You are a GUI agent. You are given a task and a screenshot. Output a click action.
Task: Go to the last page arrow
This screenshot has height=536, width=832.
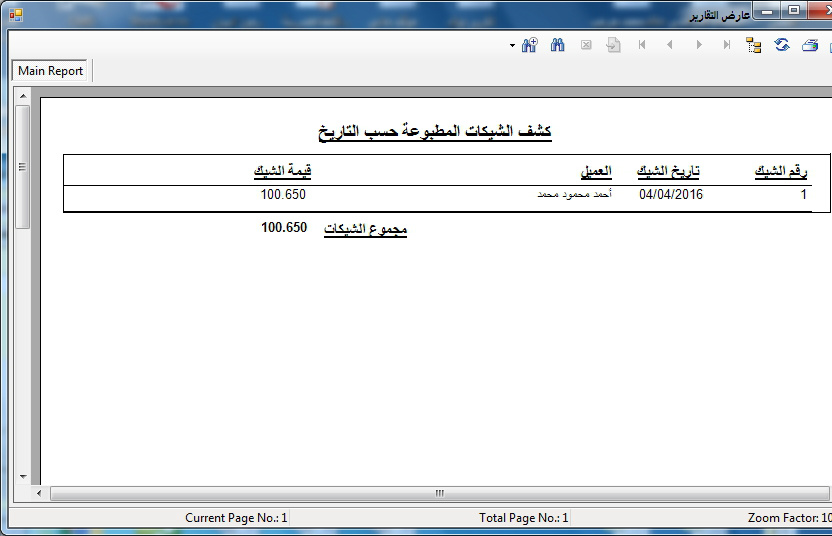pos(727,45)
